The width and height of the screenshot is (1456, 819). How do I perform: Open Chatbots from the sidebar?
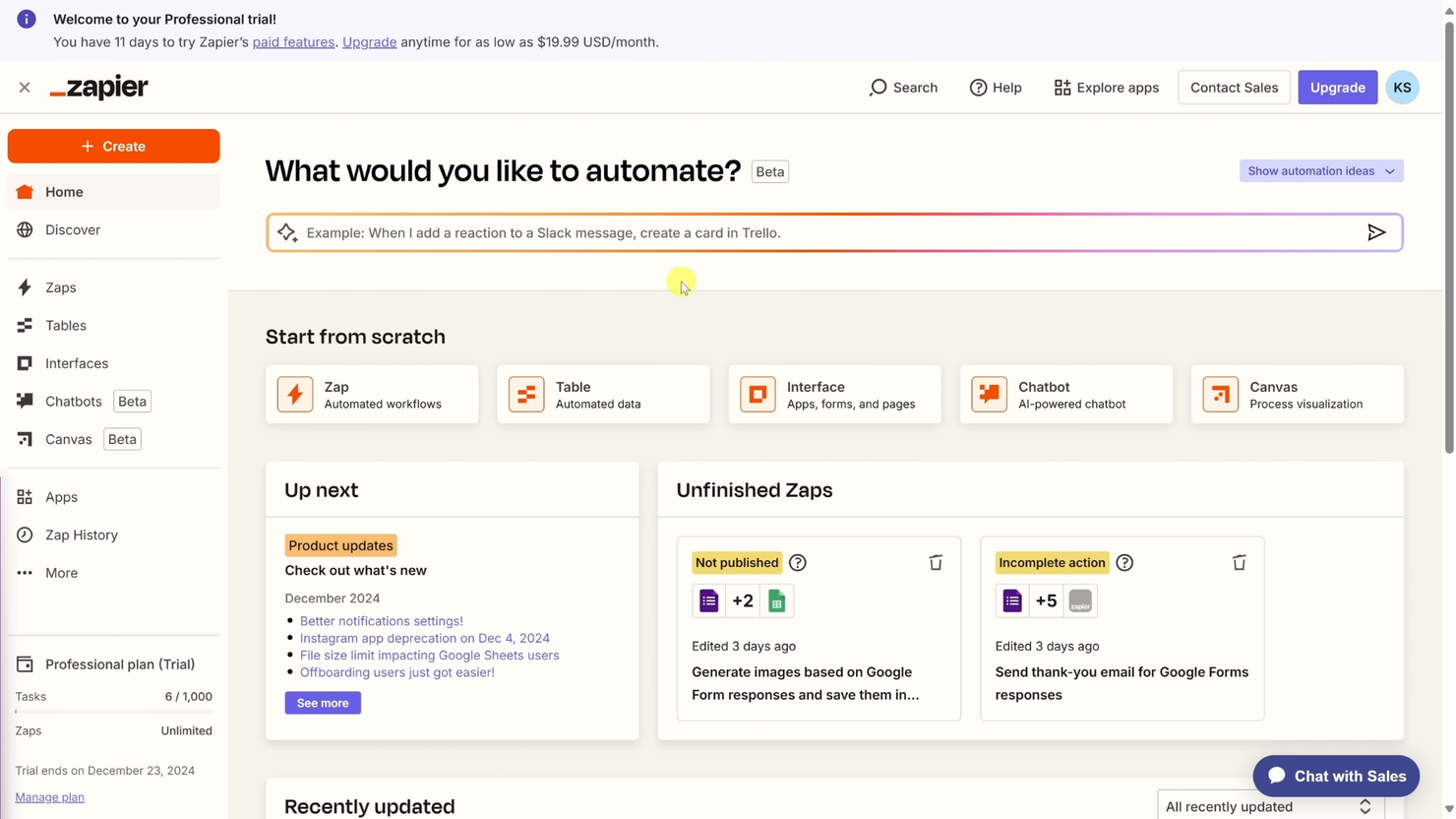(x=113, y=402)
